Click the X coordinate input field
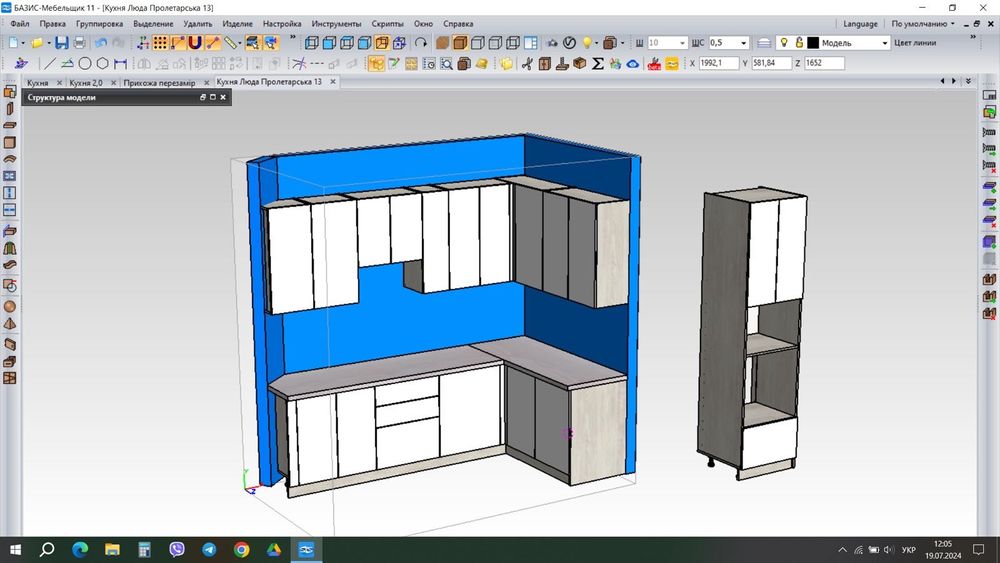1000x563 pixels. [x=719, y=63]
